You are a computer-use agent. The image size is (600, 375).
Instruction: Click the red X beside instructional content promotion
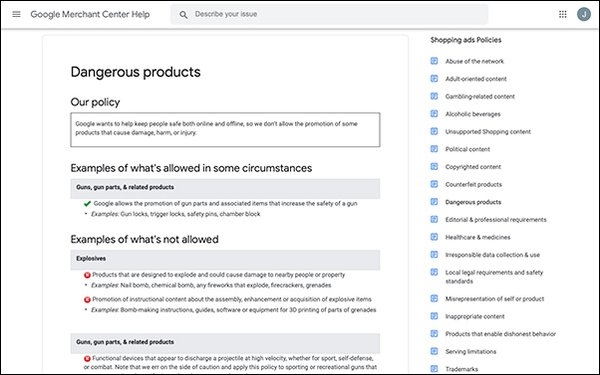tap(87, 300)
